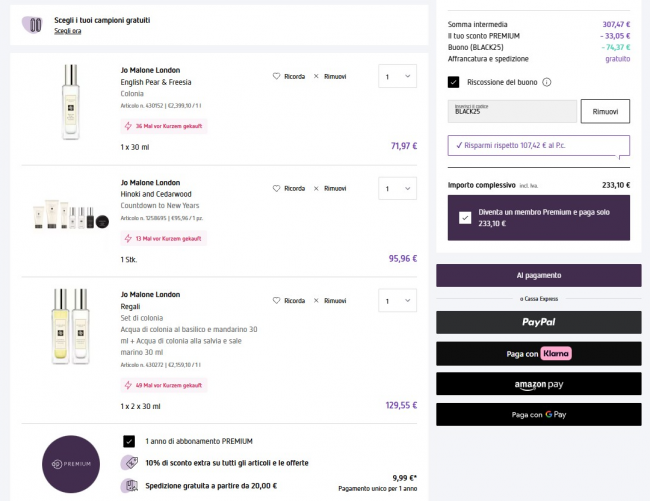Viewport: 650px width, 501px height.
Task: Open quantity dropdown for Hinoki and Cedarwood
Action: coord(397,188)
